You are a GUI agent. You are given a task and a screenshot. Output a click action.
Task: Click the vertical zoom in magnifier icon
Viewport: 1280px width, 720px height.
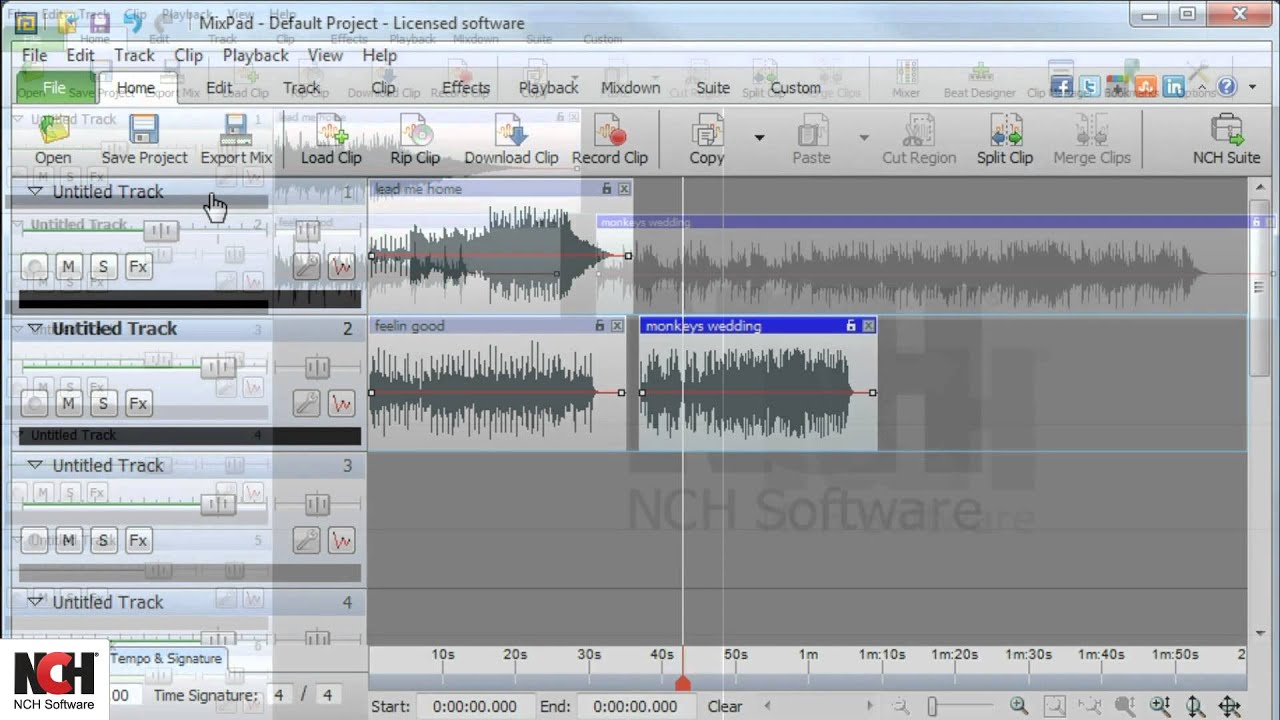tap(1160, 706)
